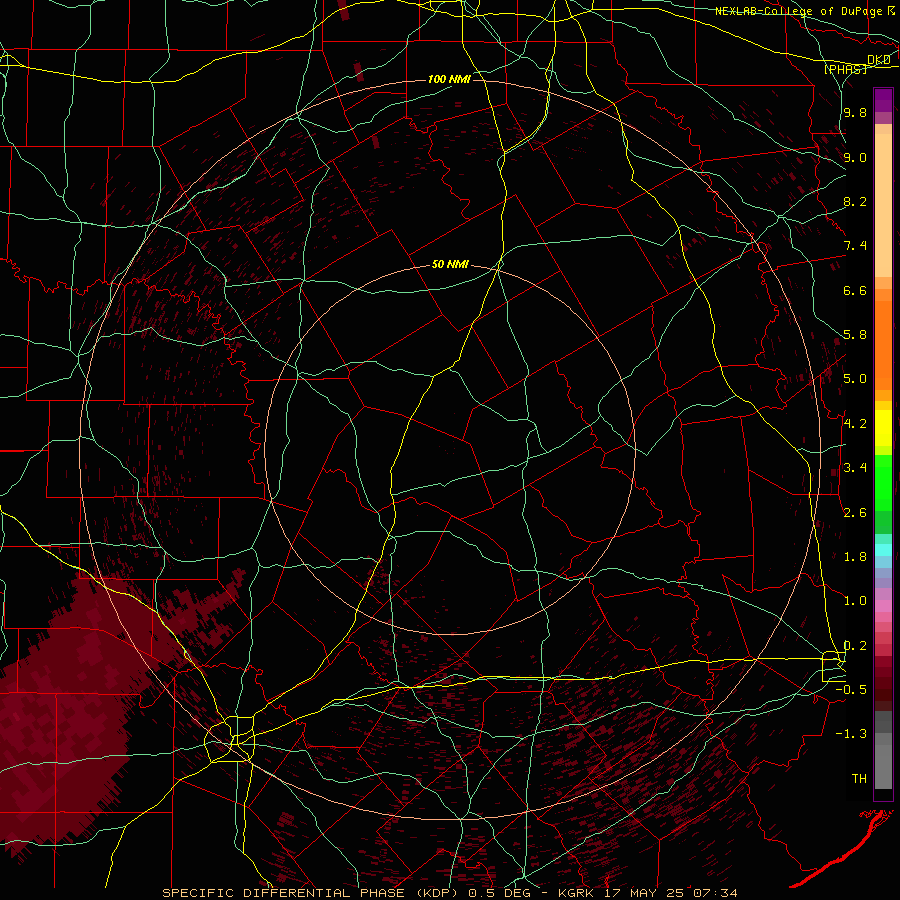Click the 8.2 value on the legend
The height and width of the screenshot is (900, 900).
tap(855, 201)
